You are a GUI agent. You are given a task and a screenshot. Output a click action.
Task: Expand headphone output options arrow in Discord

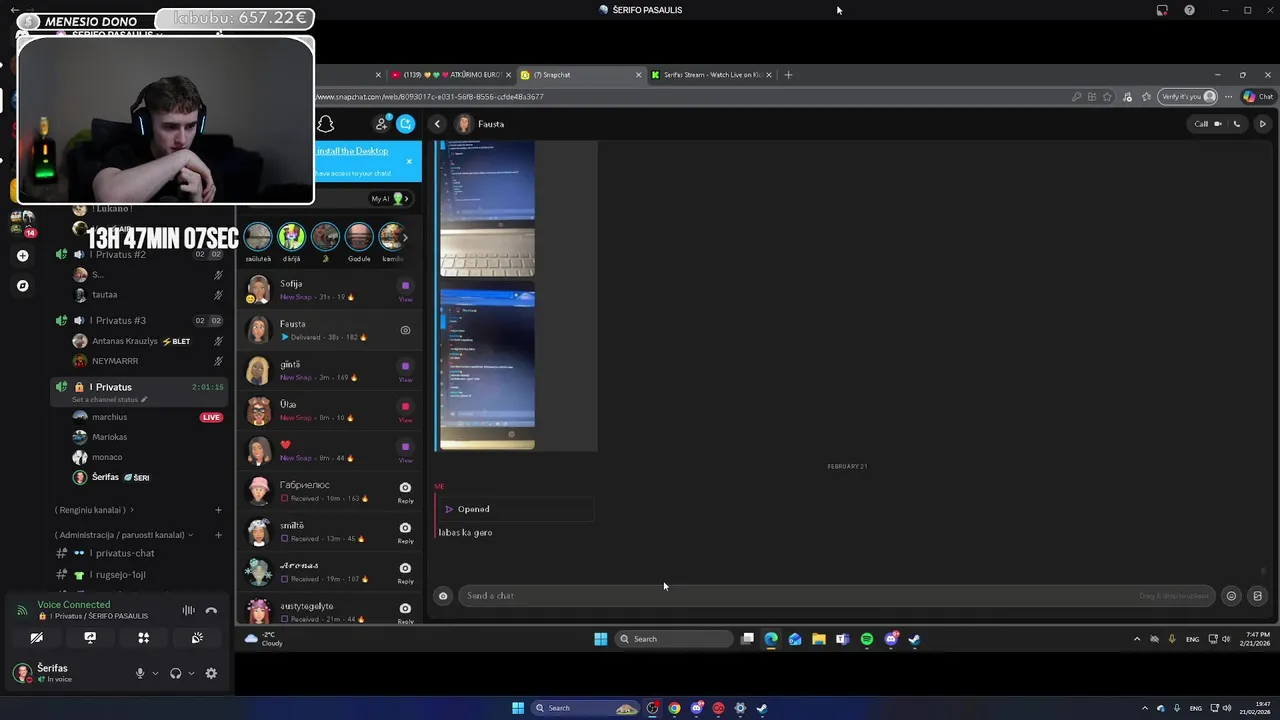click(x=191, y=673)
